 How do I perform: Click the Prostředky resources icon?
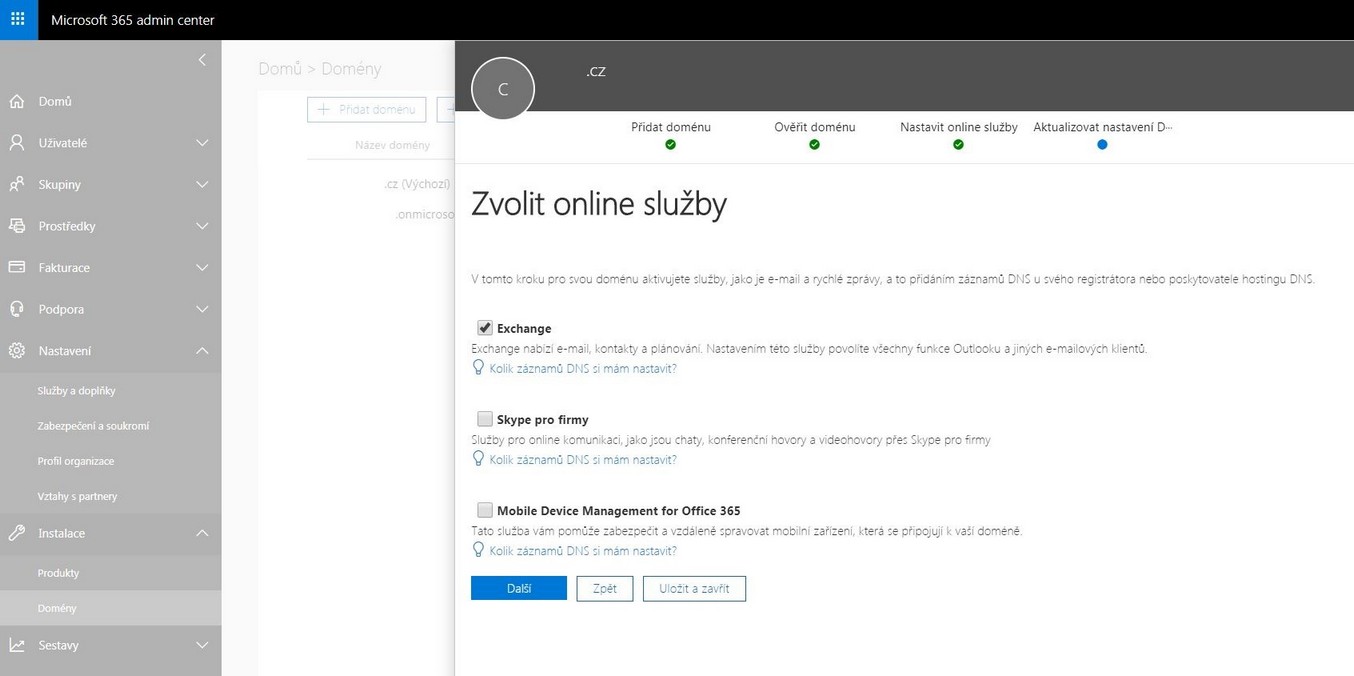click(x=17, y=226)
